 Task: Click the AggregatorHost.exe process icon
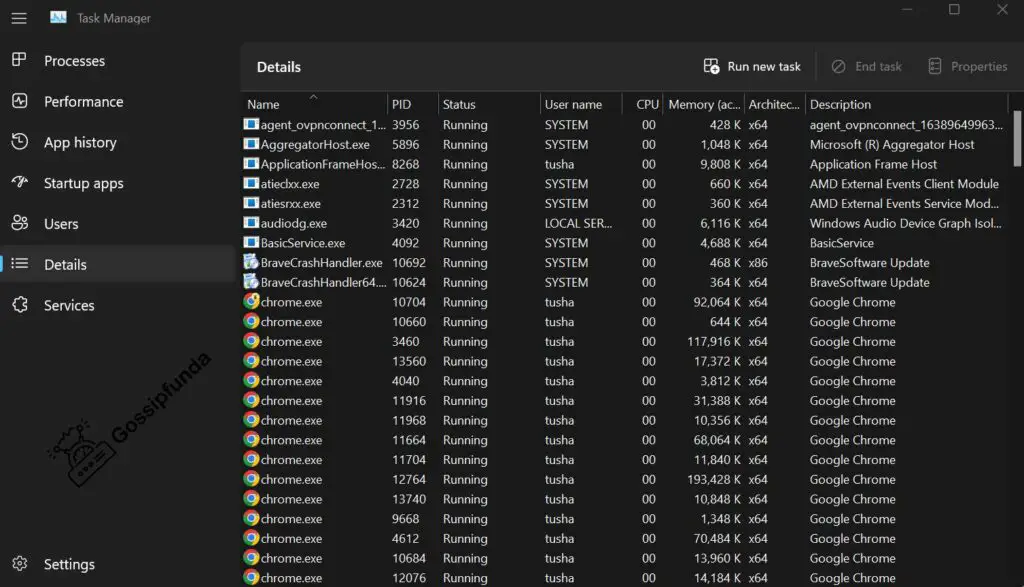[x=251, y=144]
